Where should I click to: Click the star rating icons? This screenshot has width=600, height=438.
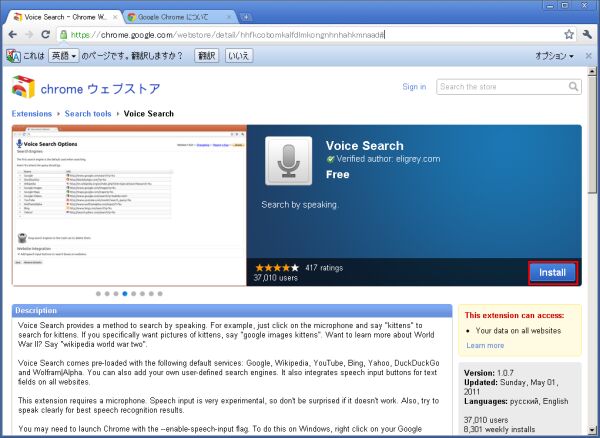[x=277, y=268]
